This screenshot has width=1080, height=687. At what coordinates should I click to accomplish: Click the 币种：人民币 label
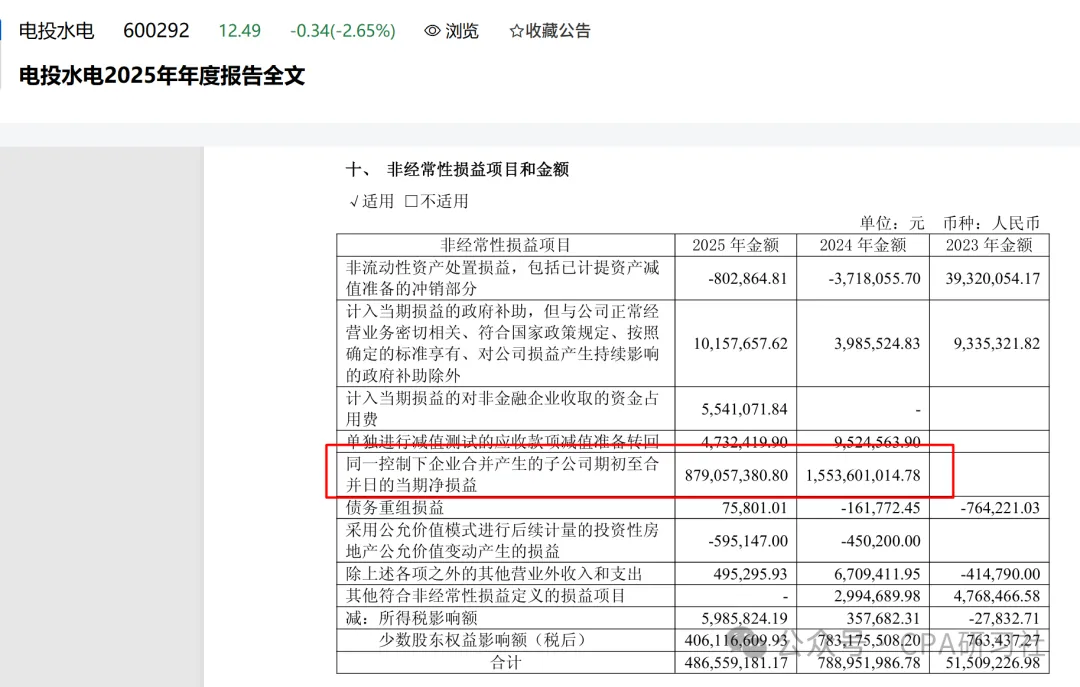coord(991,223)
